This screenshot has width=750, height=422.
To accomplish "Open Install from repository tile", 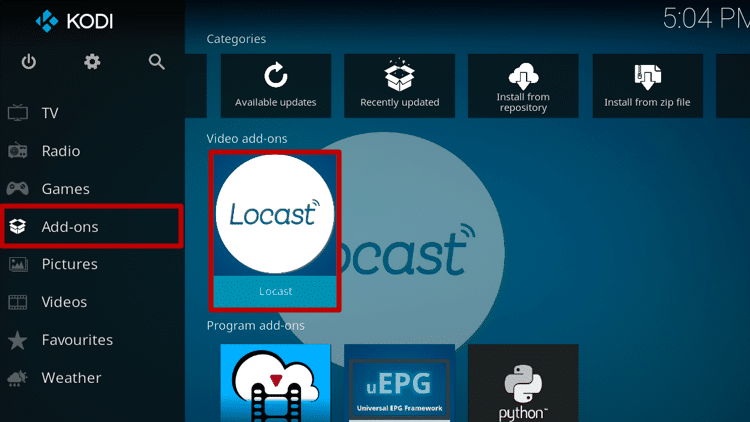I will click(523, 86).
